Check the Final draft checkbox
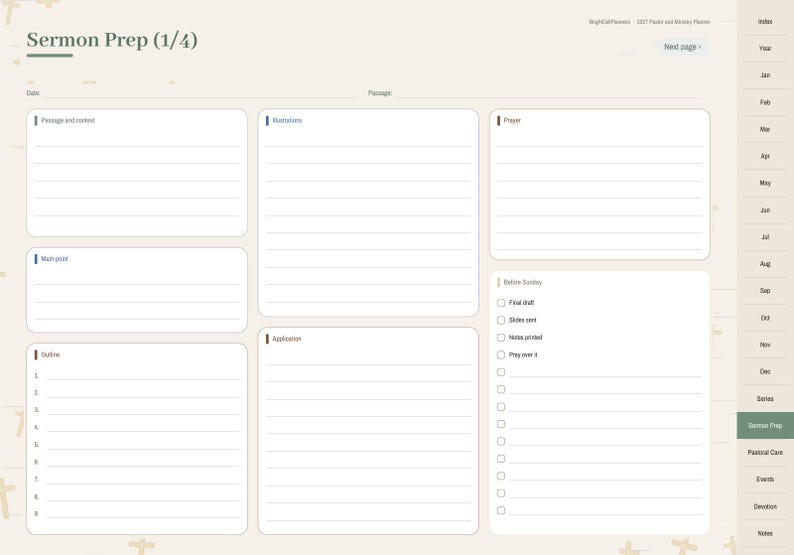Viewport: 794px width, 555px height. pyautogui.click(x=501, y=303)
